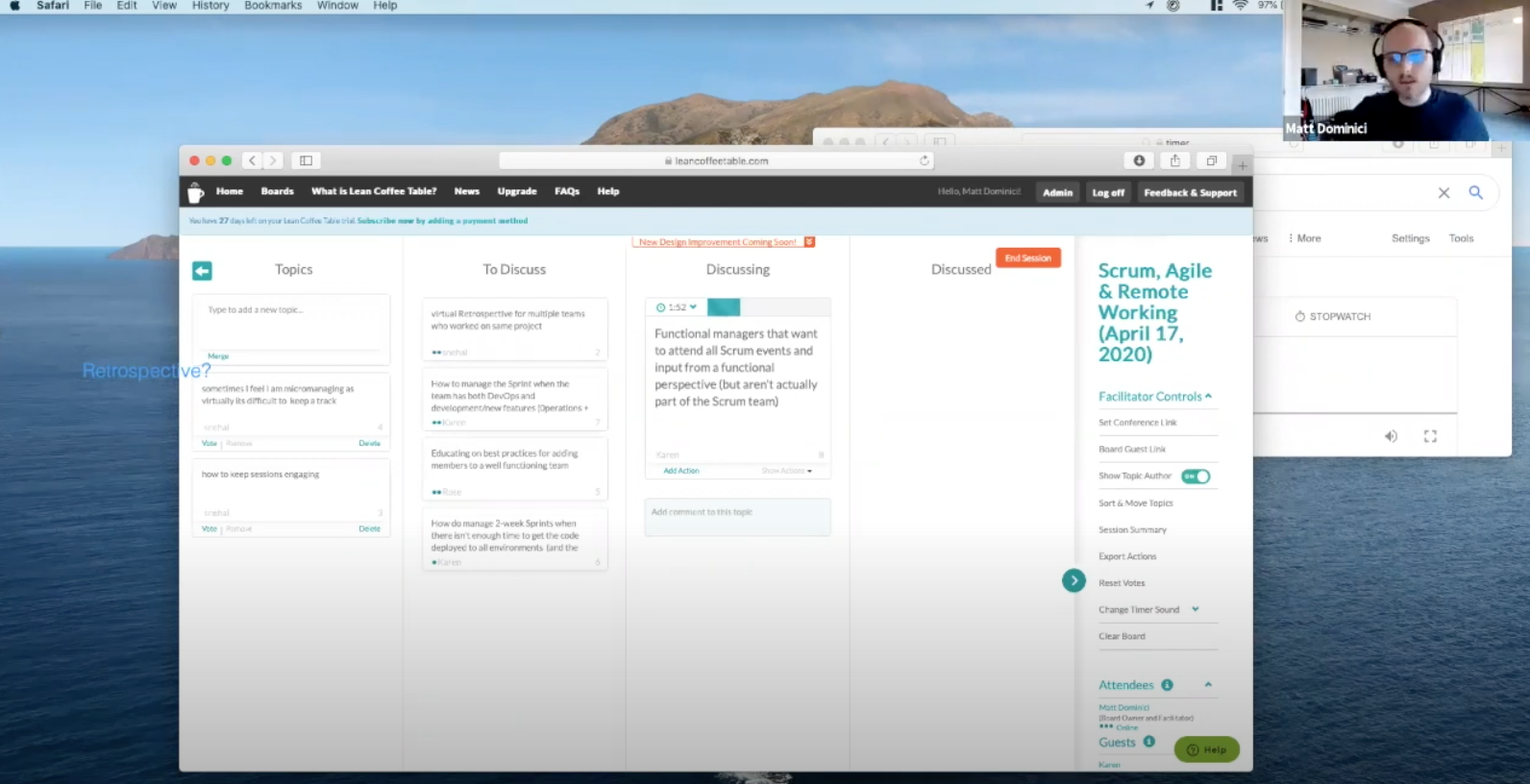Open the Home nav item
Image resolution: width=1530 pixels, height=784 pixels.
[230, 191]
